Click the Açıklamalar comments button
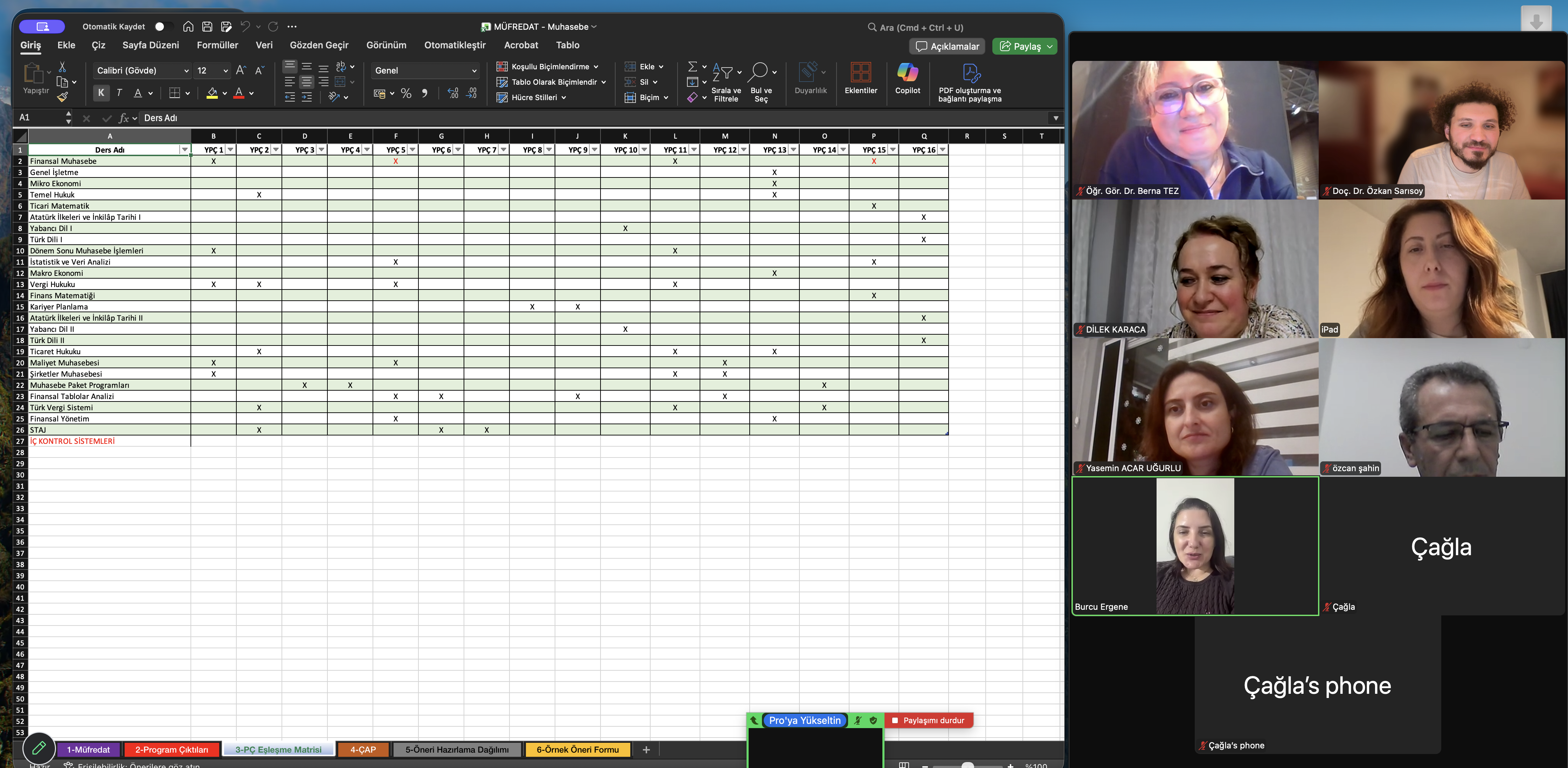 pos(947,47)
